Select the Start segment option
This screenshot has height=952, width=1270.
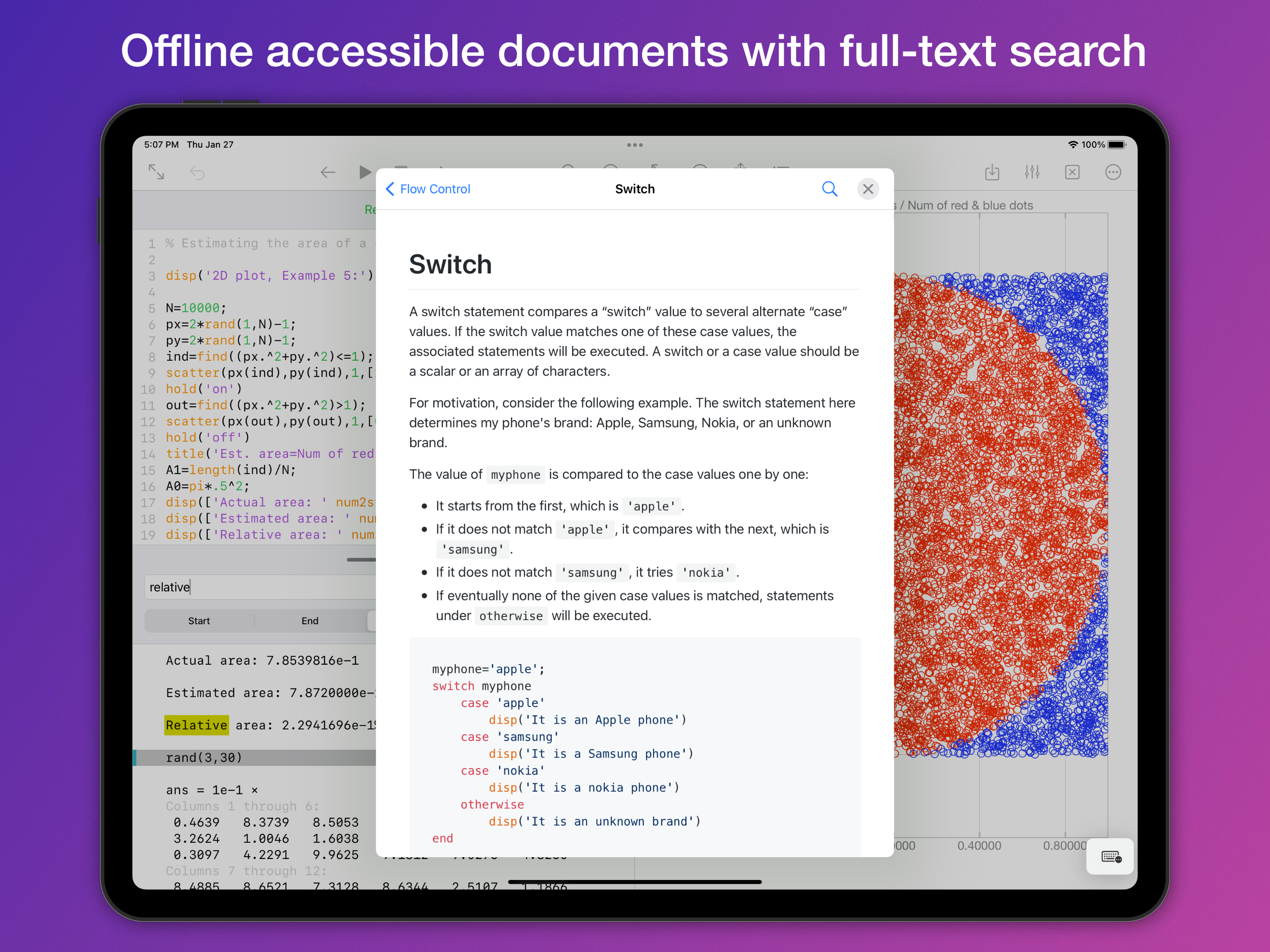pos(198,621)
